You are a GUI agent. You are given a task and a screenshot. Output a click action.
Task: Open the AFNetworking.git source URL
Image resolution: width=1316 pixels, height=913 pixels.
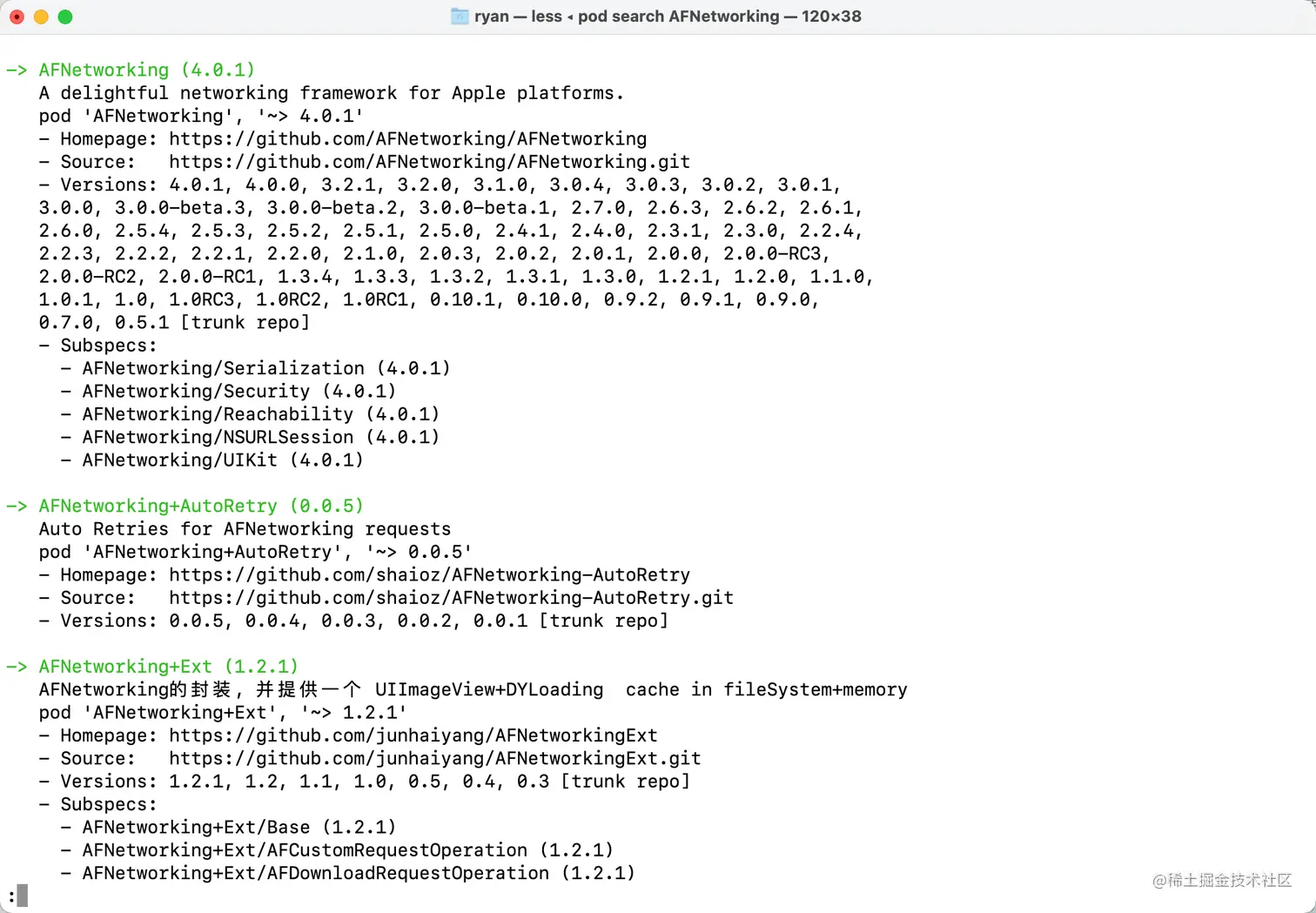429,161
